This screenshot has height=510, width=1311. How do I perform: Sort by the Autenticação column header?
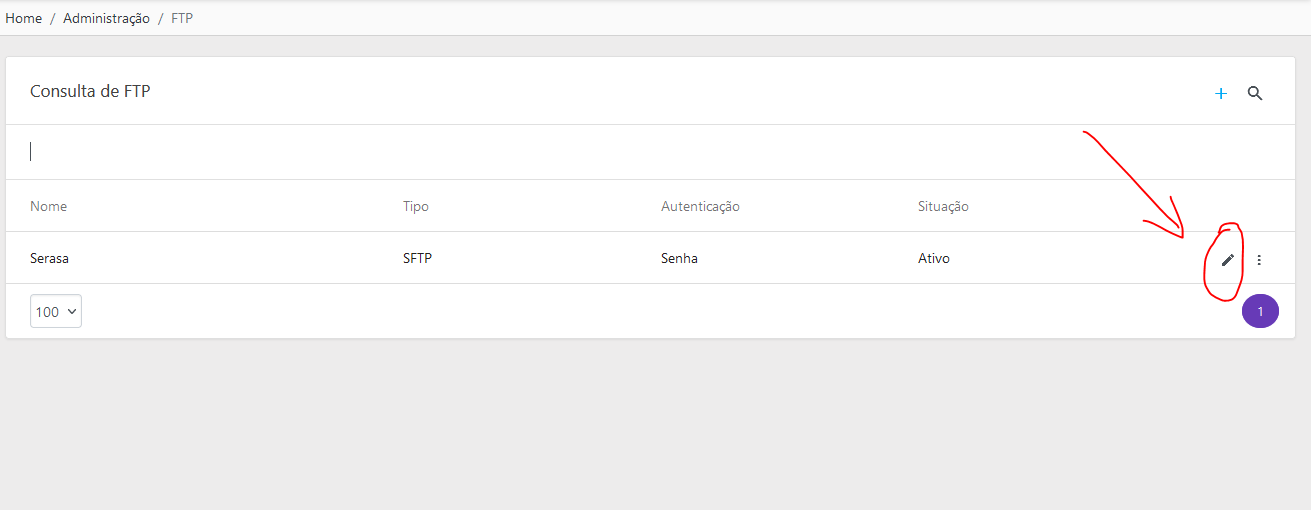click(x=700, y=206)
